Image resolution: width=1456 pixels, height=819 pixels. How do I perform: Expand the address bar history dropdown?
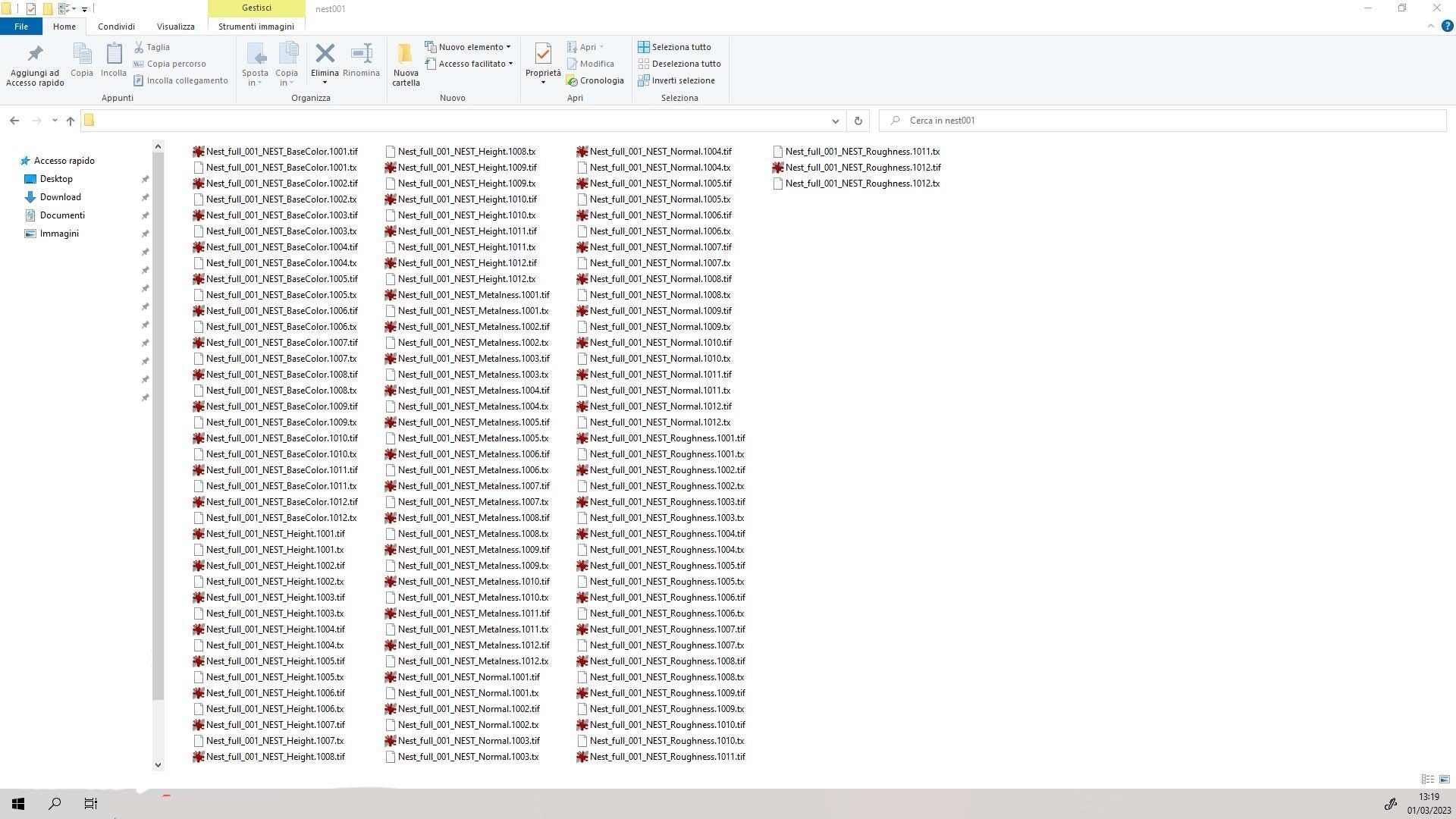click(835, 121)
